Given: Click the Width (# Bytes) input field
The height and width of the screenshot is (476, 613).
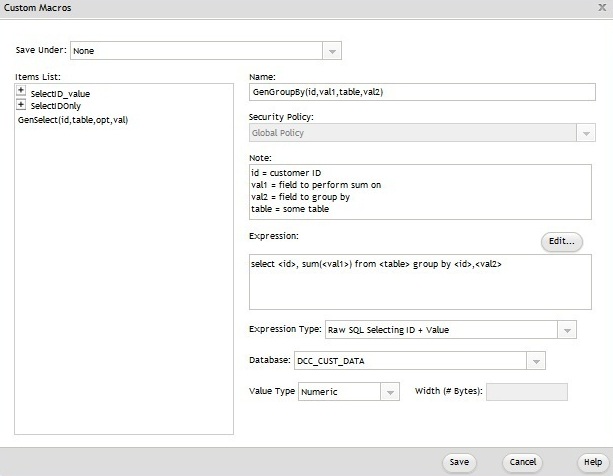Looking at the screenshot, I should pos(527,392).
